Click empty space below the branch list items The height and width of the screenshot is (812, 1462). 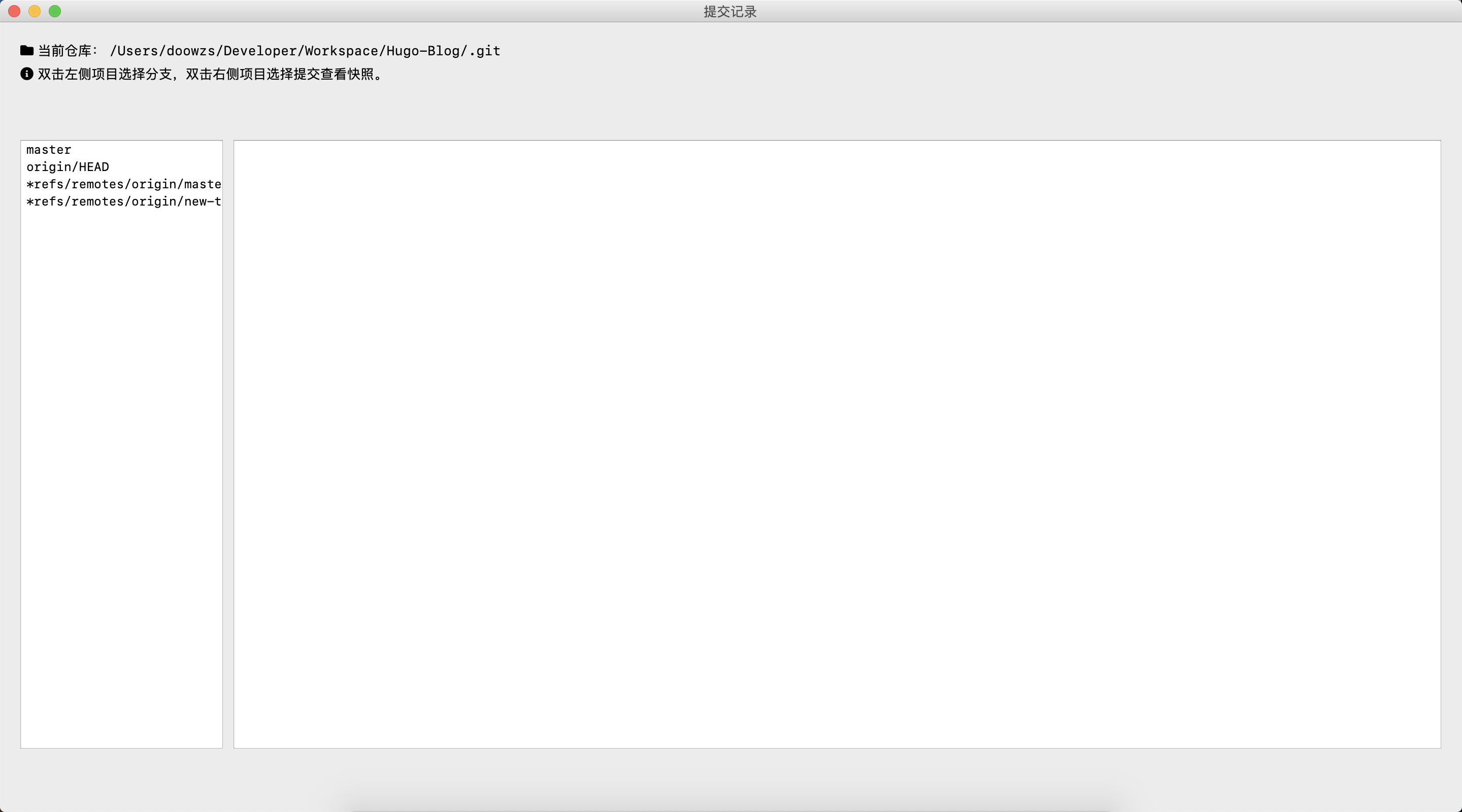coord(121,454)
